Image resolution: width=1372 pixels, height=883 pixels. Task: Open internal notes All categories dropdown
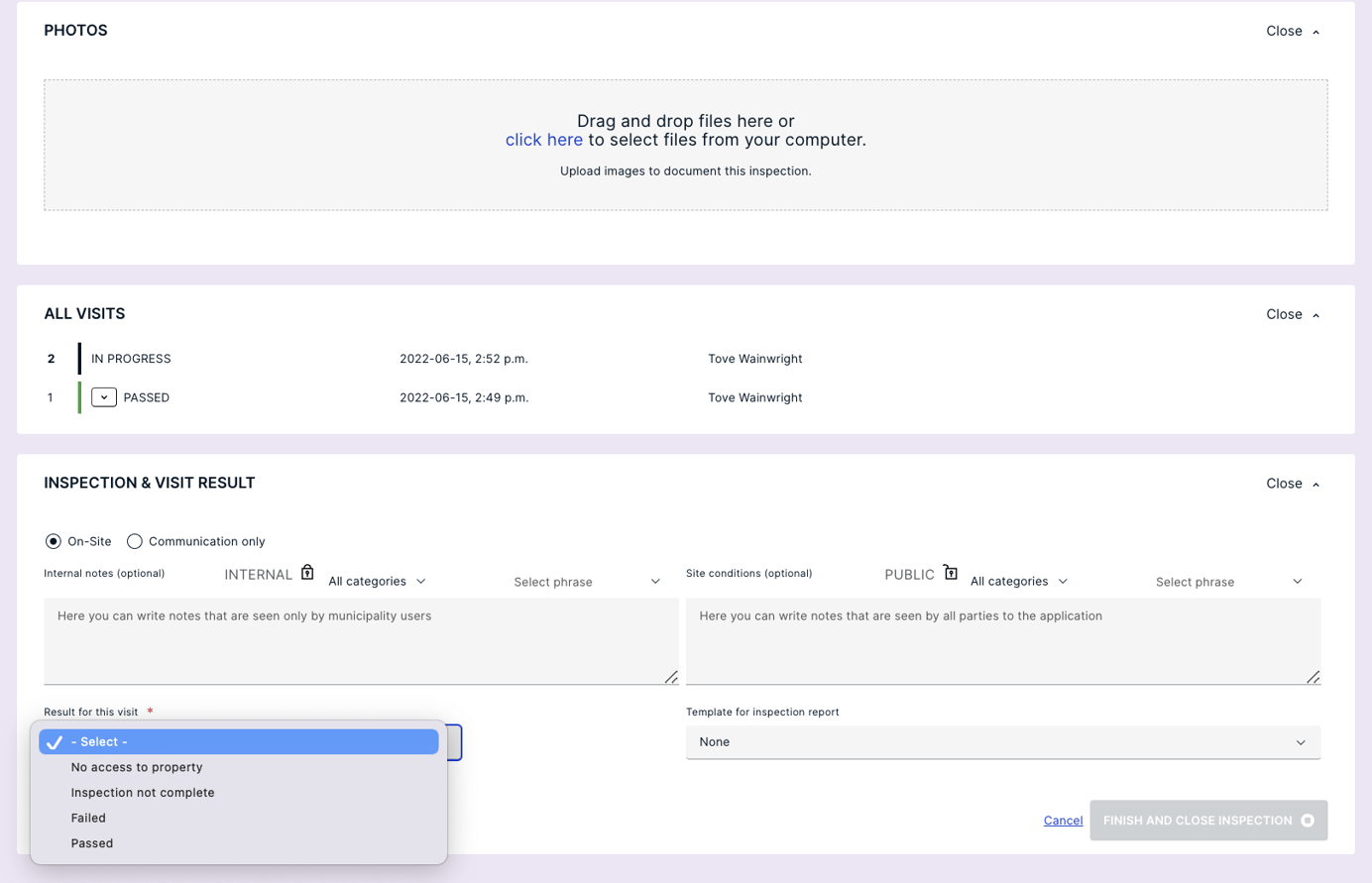(x=378, y=582)
